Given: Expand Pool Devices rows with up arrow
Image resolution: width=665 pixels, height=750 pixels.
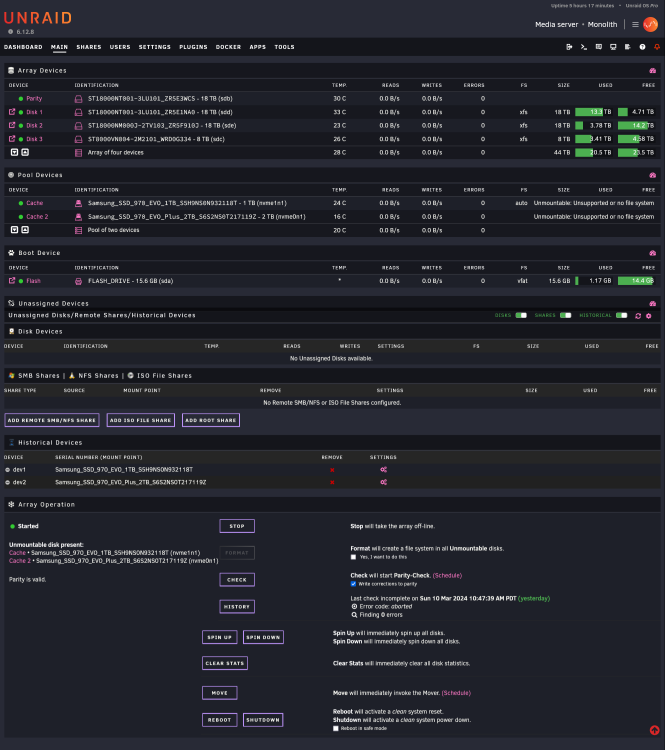Looking at the screenshot, I should click(25, 230).
